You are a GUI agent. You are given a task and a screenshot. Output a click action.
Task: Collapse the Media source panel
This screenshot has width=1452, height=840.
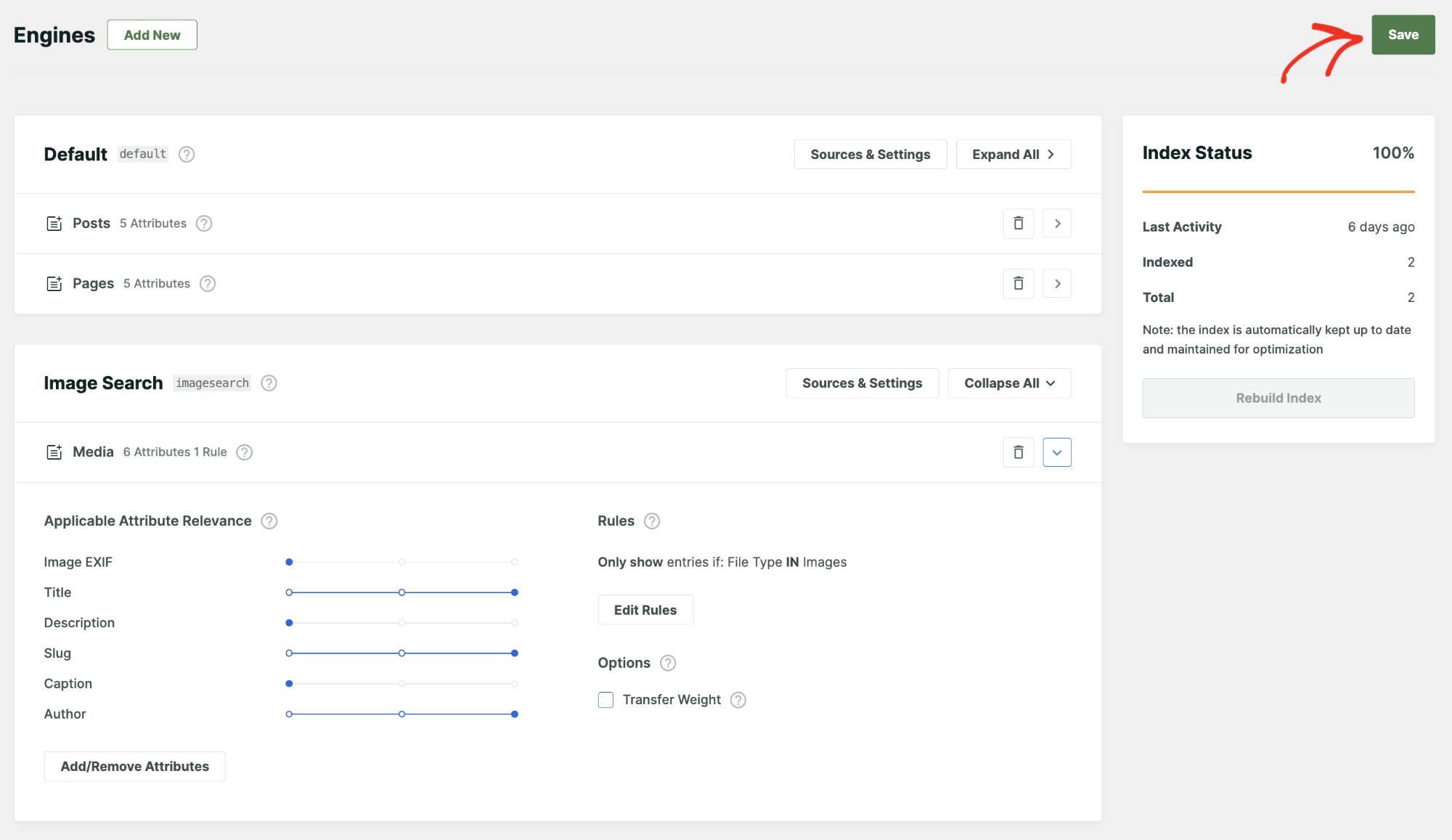point(1057,452)
